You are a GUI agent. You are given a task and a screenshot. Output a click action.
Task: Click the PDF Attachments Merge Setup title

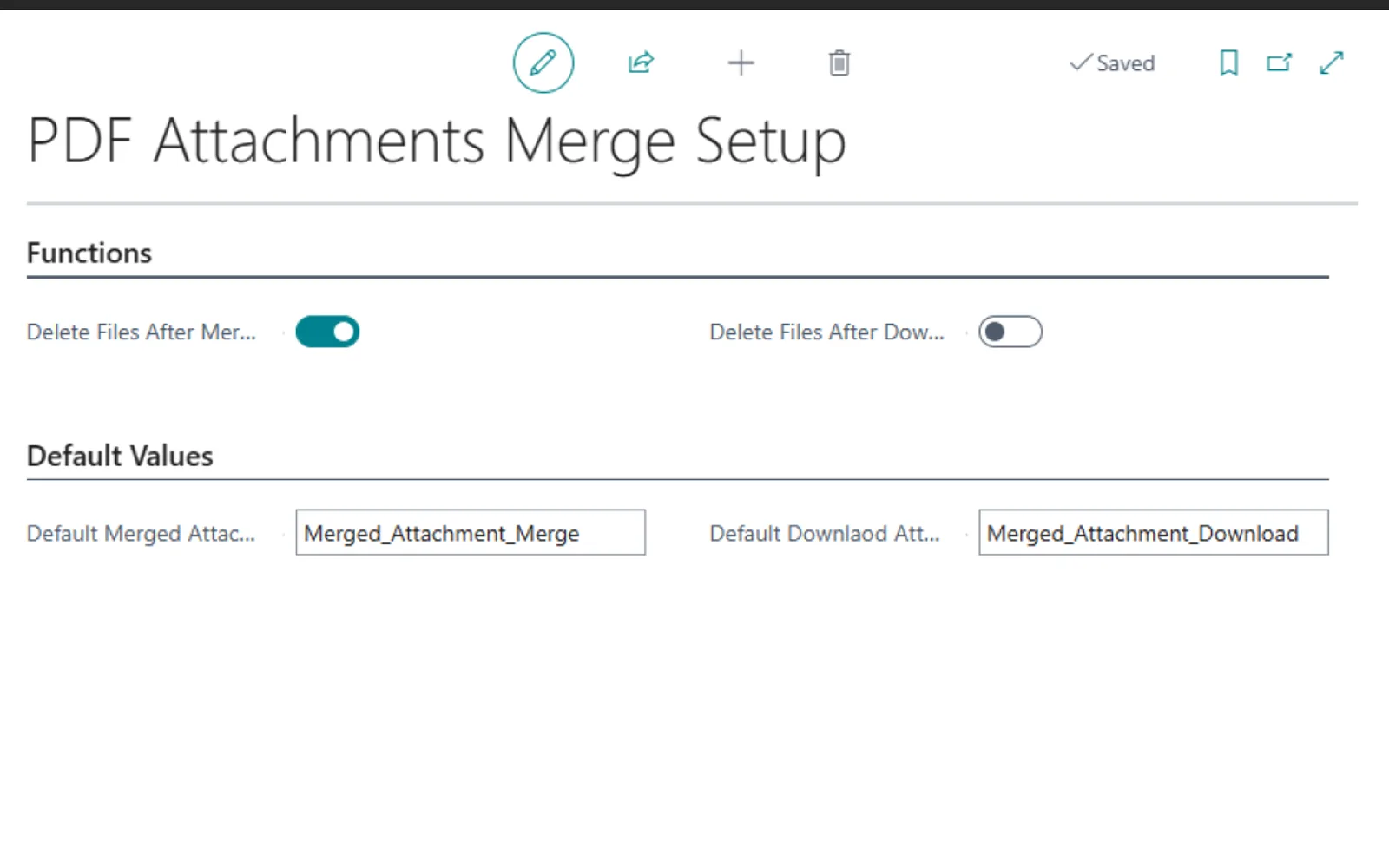click(x=437, y=141)
